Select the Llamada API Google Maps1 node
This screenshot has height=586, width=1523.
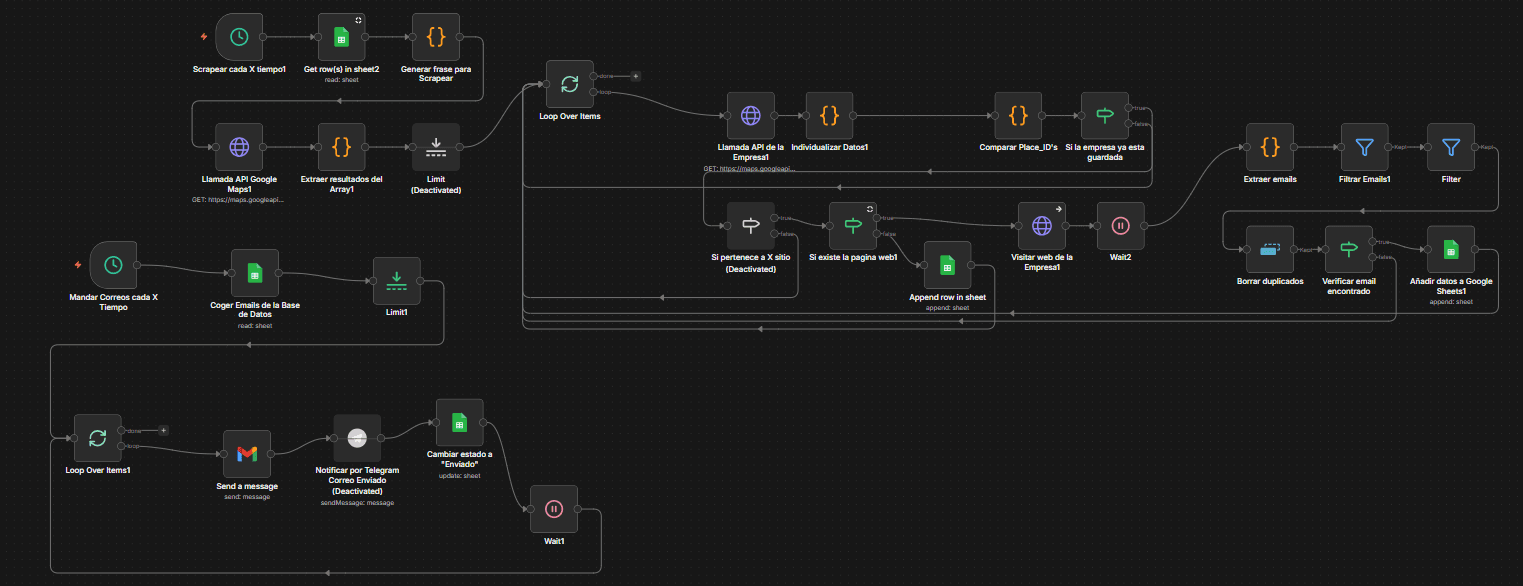click(239, 148)
